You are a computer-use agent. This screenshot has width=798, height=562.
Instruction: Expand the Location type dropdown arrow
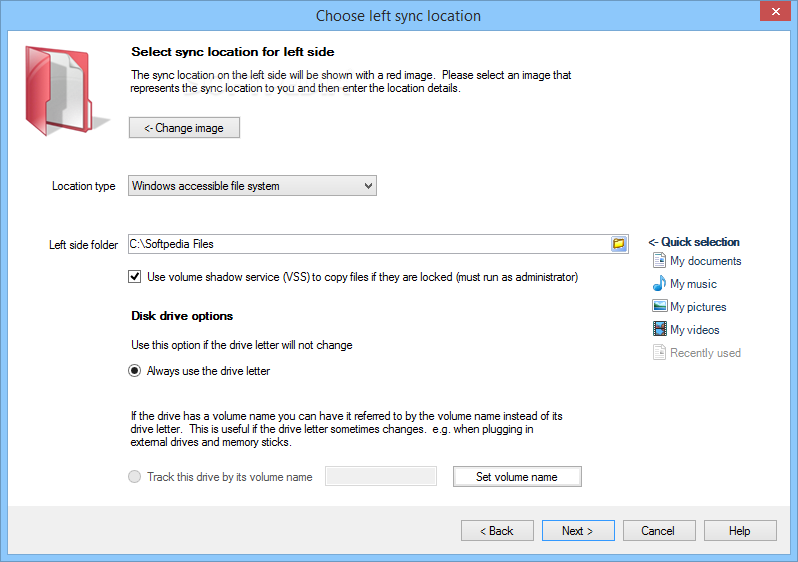tap(368, 186)
